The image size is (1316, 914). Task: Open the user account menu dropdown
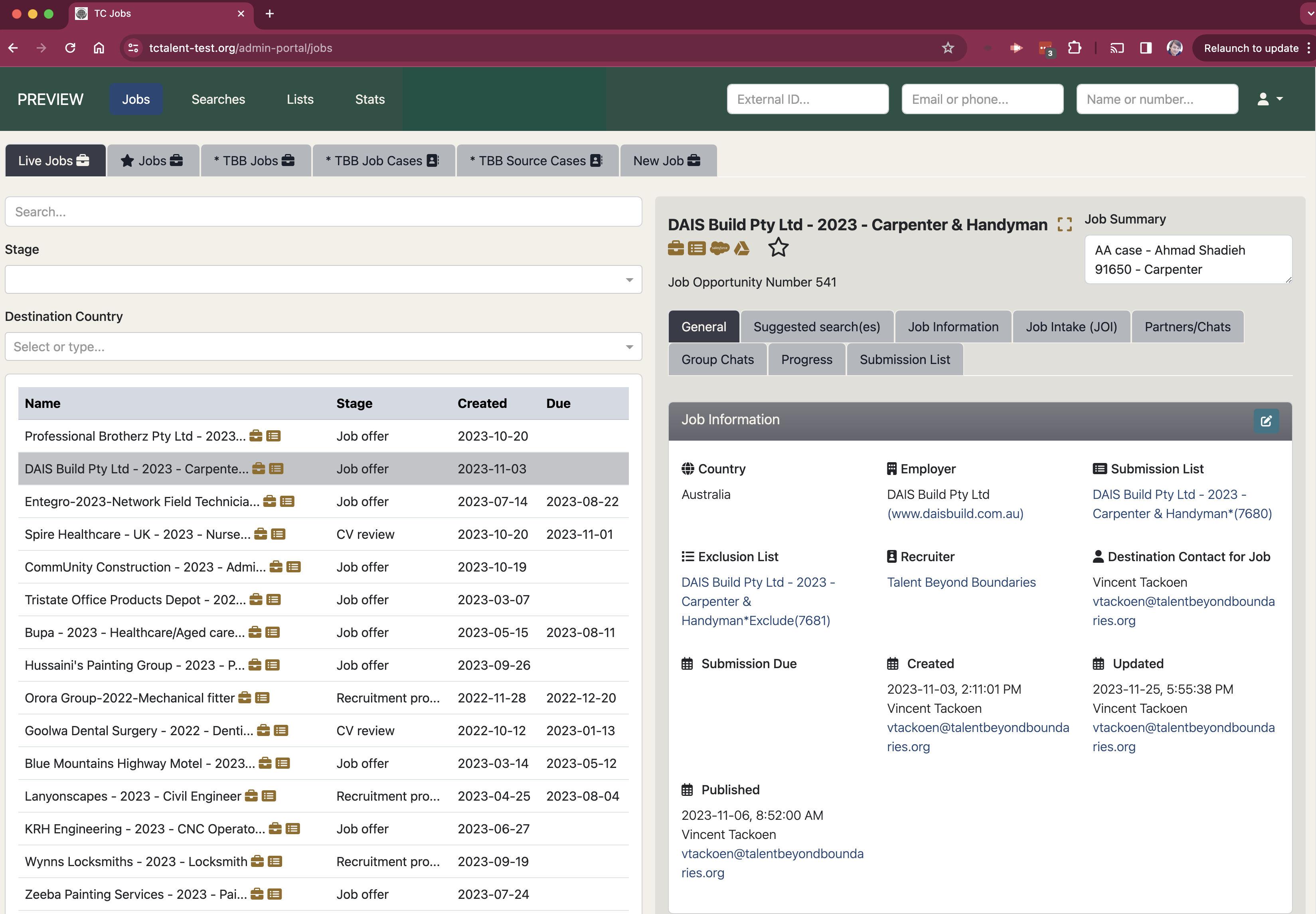(1269, 99)
